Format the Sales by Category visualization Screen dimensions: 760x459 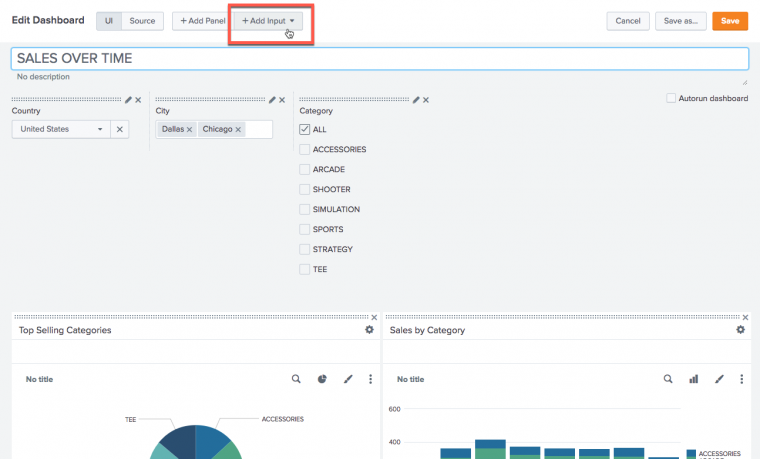coord(719,379)
